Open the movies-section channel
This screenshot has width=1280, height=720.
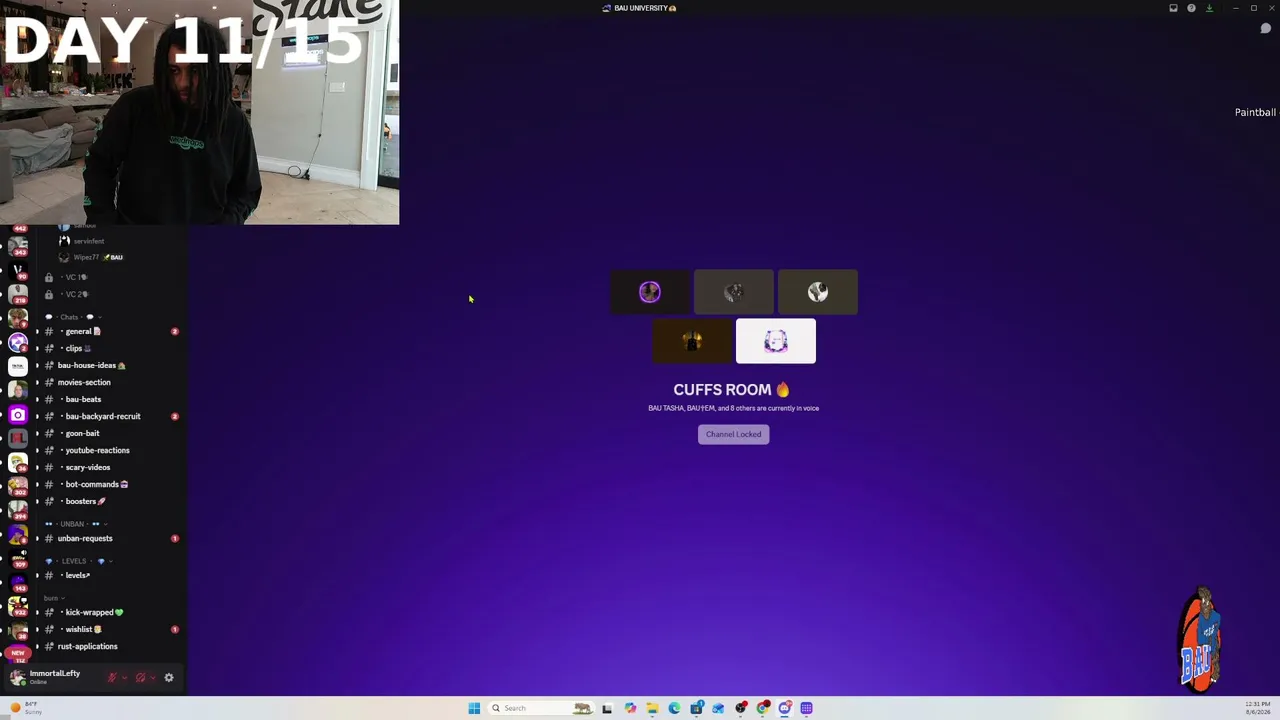point(108,382)
